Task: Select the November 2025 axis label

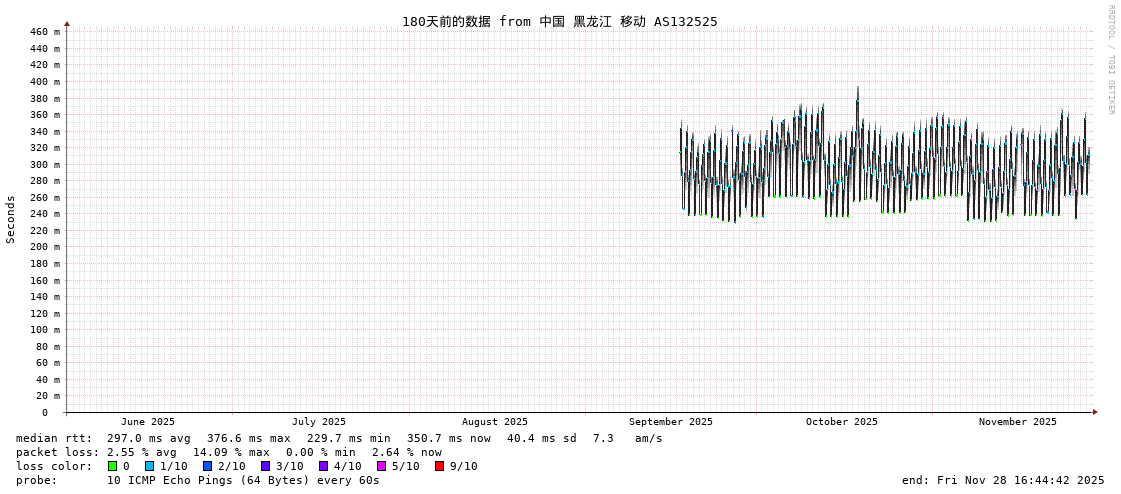Action: pyautogui.click(x=1017, y=422)
